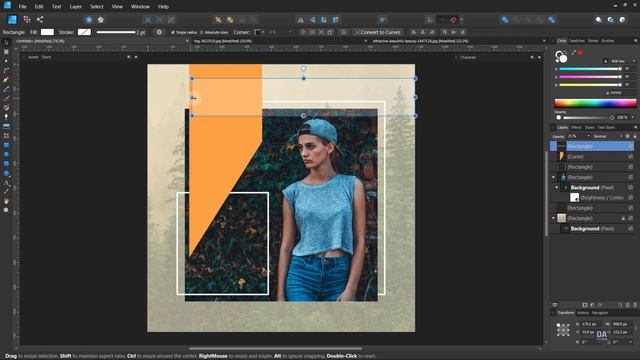The image size is (640, 360).
Task: Click the stroke/fill color selector circles in the Color panel
Action: 561,57
